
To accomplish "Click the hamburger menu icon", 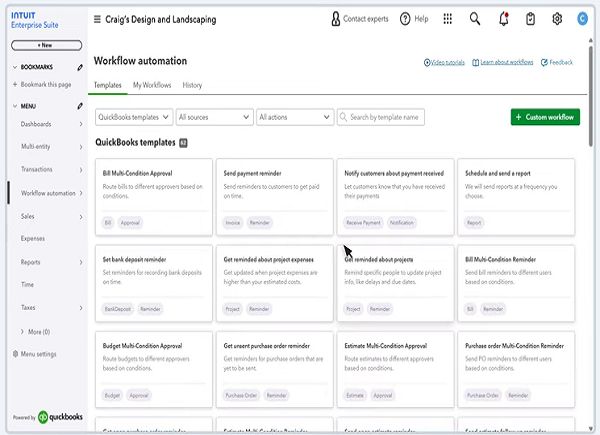I will (97, 19).
